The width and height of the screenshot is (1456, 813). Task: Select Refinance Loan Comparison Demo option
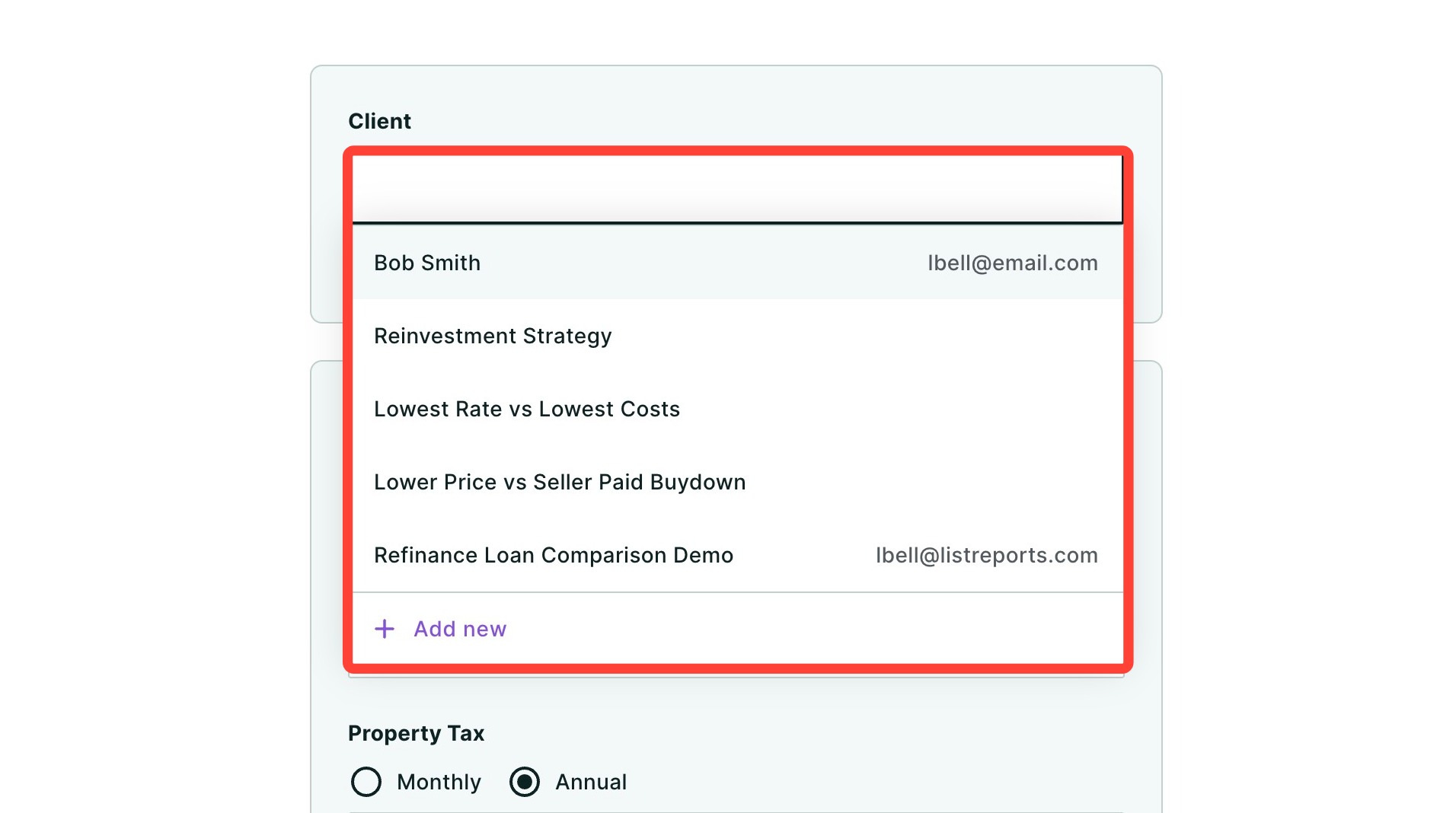[737, 555]
